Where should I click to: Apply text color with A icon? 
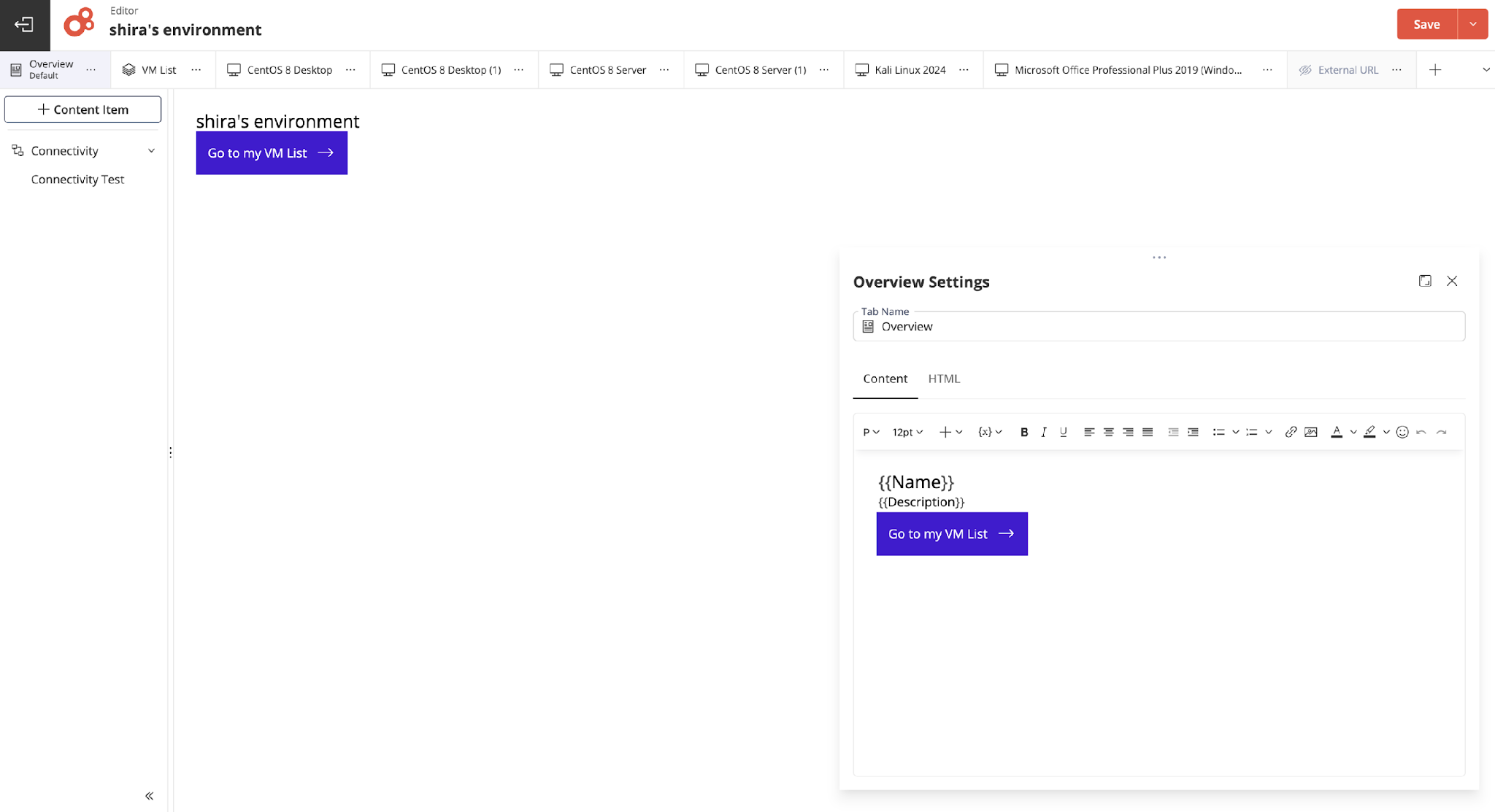pos(1337,432)
